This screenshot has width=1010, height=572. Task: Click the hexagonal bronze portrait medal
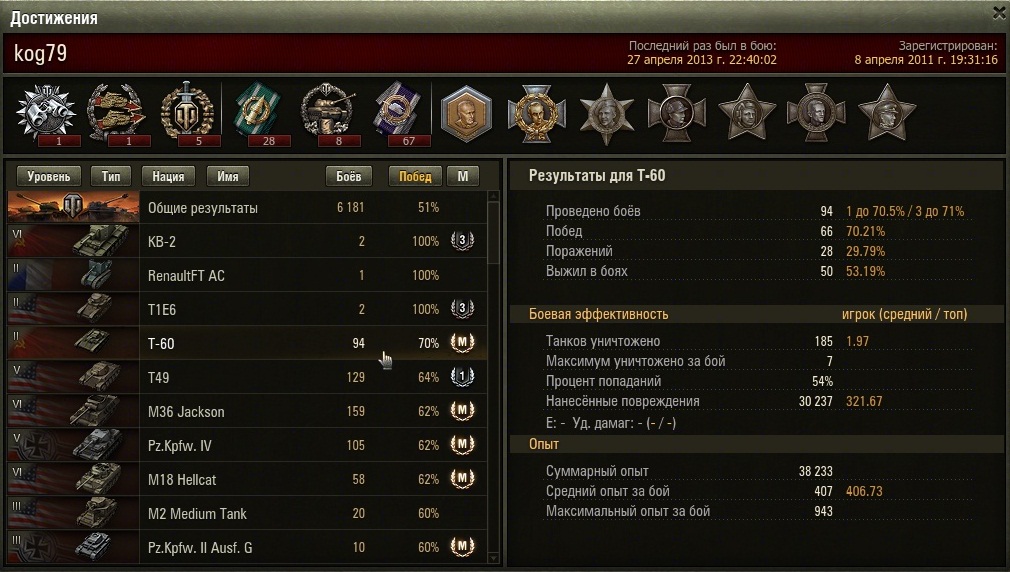click(467, 113)
